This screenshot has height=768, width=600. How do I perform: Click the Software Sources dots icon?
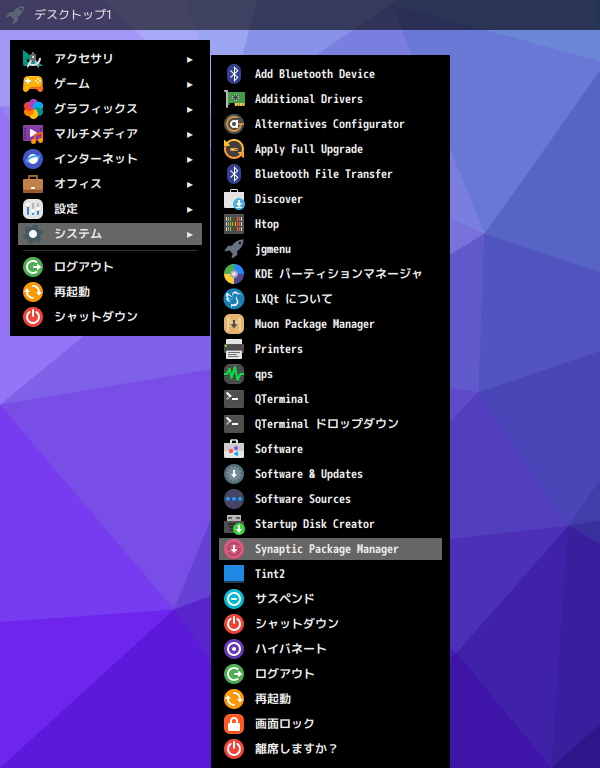point(234,499)
